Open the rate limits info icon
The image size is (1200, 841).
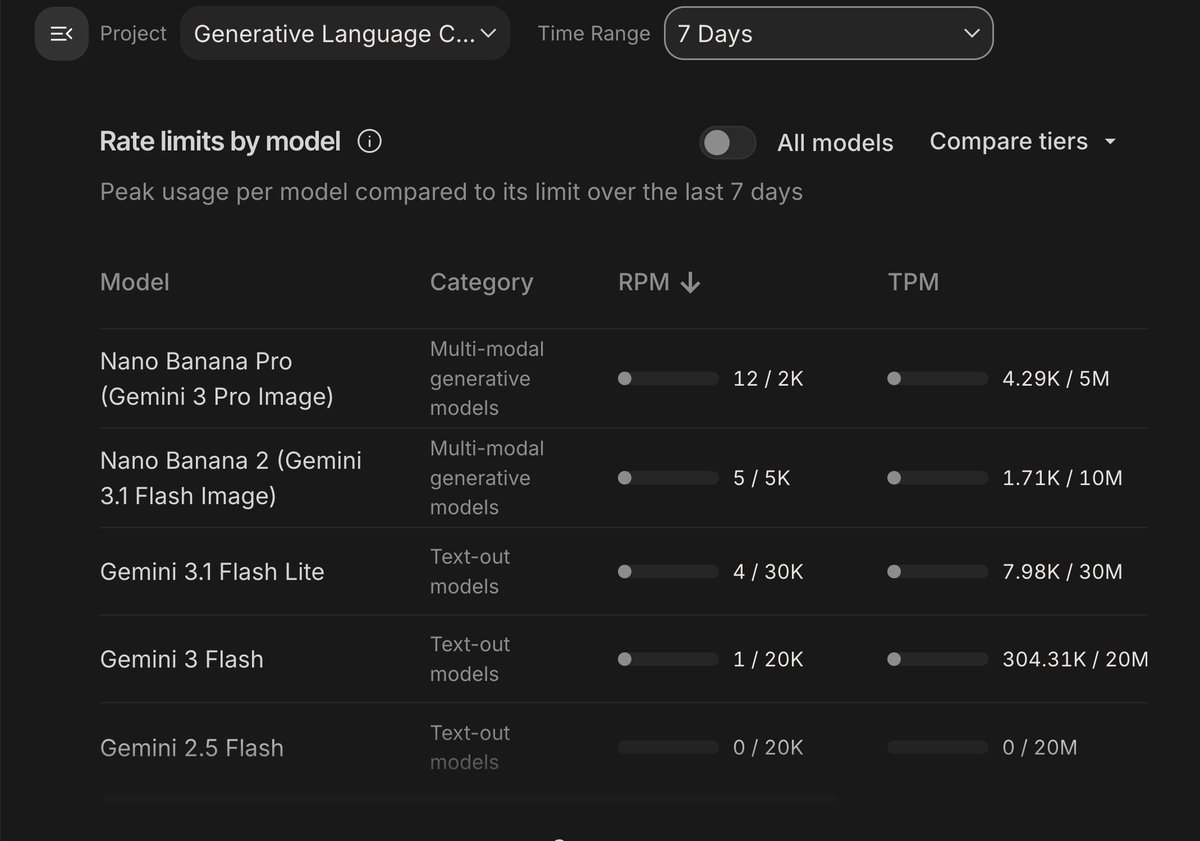point(369,142)
